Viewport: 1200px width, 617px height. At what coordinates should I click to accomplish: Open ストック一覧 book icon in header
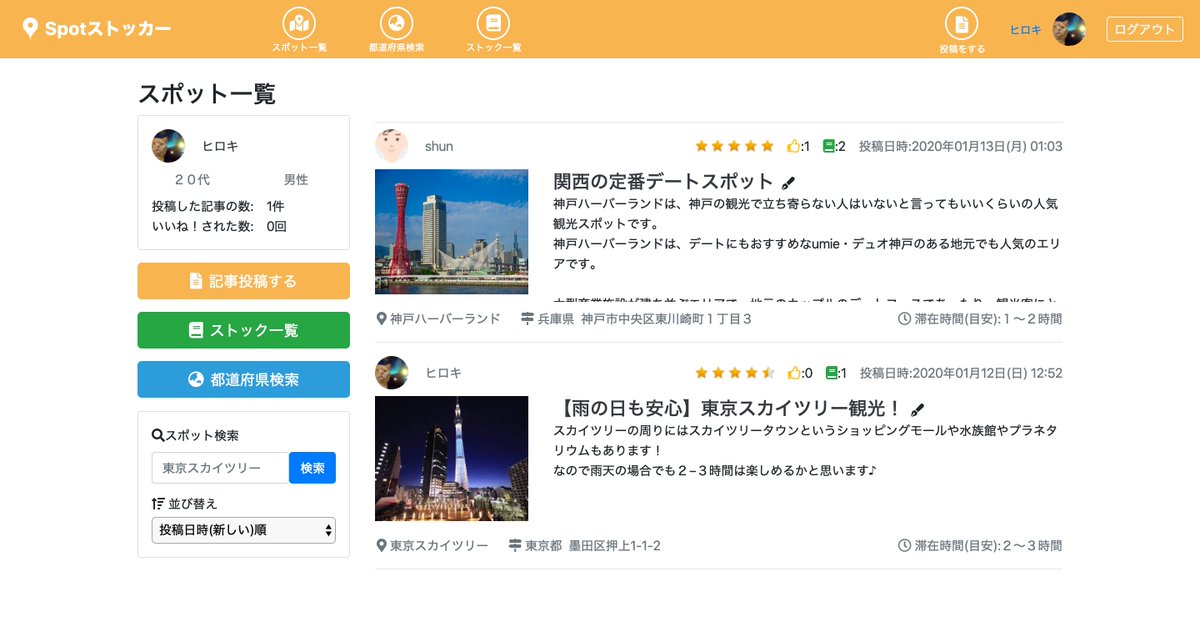pyautogui.click(x=493, y=23)
